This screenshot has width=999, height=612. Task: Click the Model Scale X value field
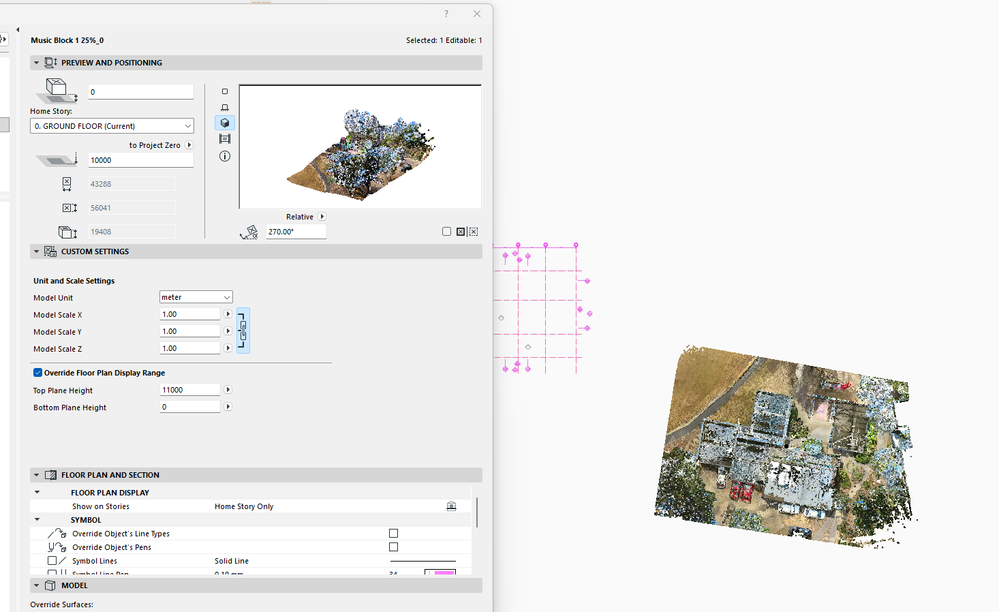click(x=190, y=314)
